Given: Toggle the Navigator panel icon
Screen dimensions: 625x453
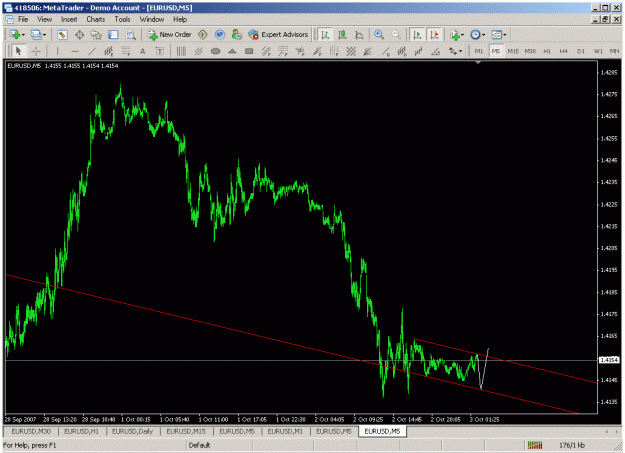Looking at the screenshot, I should (96, 35).
